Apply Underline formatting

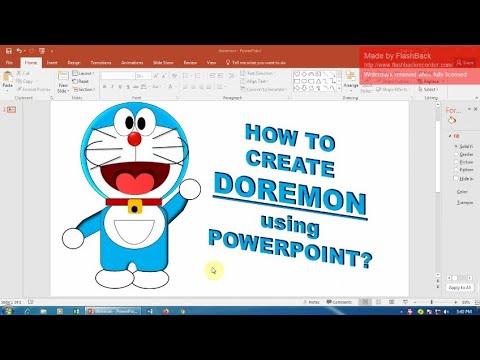[x=120, y=87]
